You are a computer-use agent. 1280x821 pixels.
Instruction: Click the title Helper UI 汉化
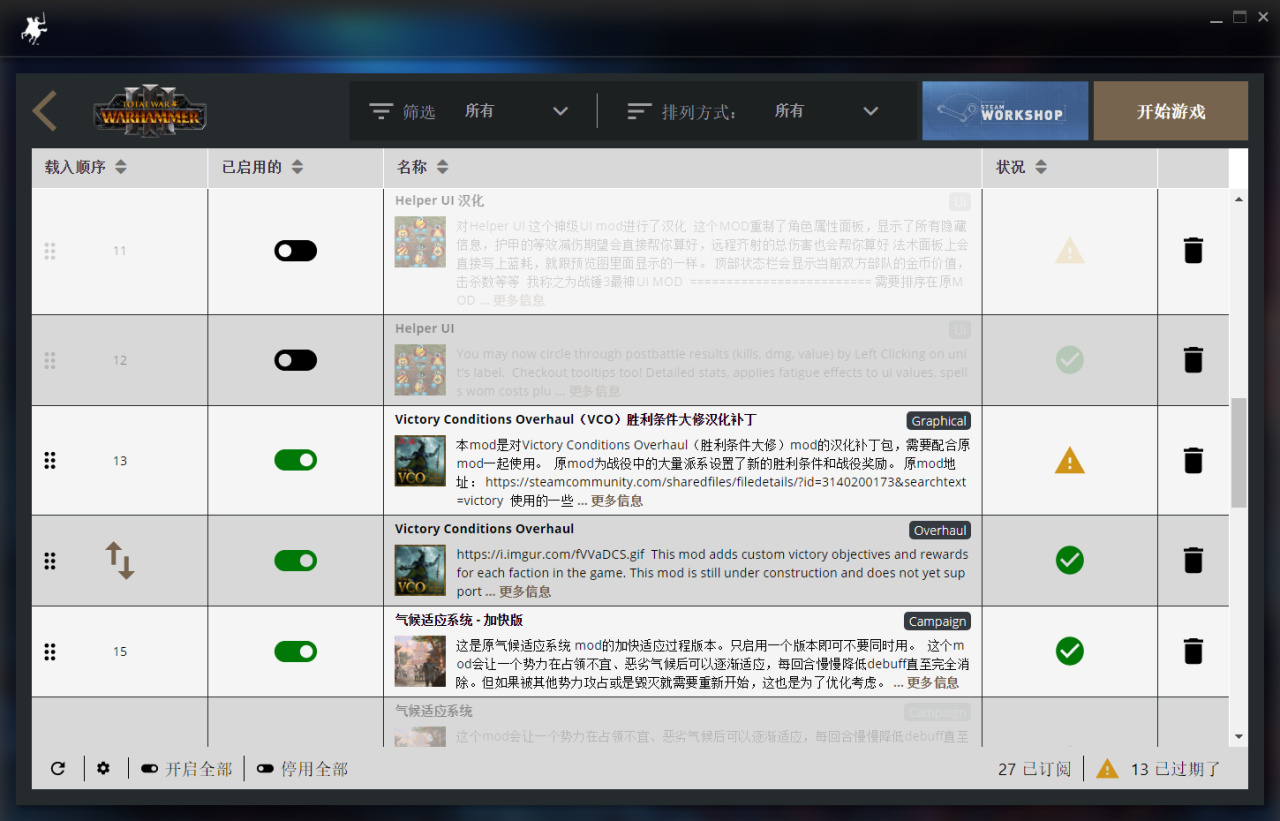[x=439, y=200]
